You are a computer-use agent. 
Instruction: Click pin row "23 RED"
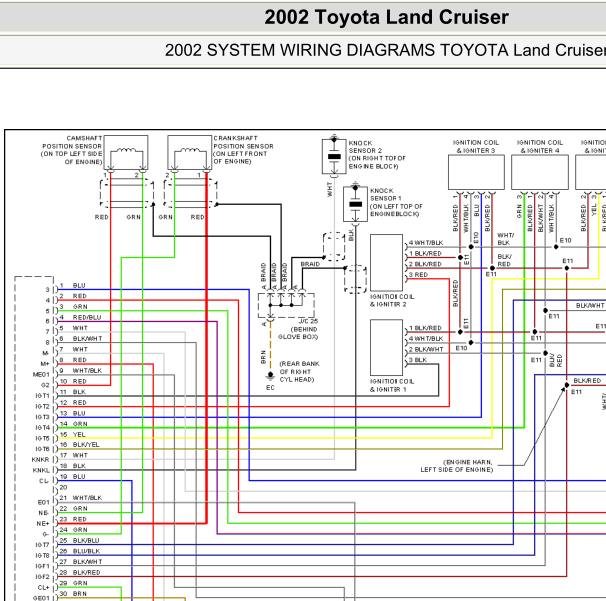point(73,519)
